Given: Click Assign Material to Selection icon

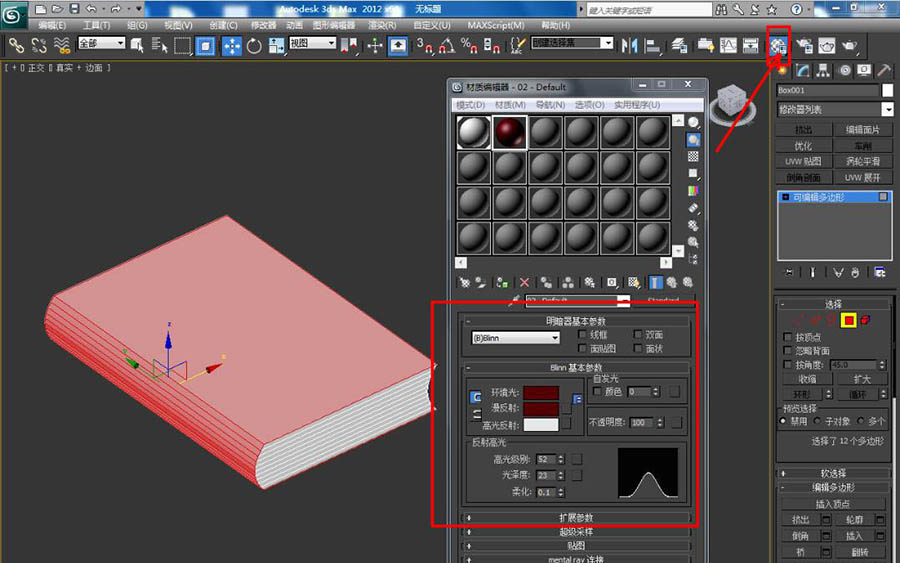Looking at the screenshot, I should [502, 282].
